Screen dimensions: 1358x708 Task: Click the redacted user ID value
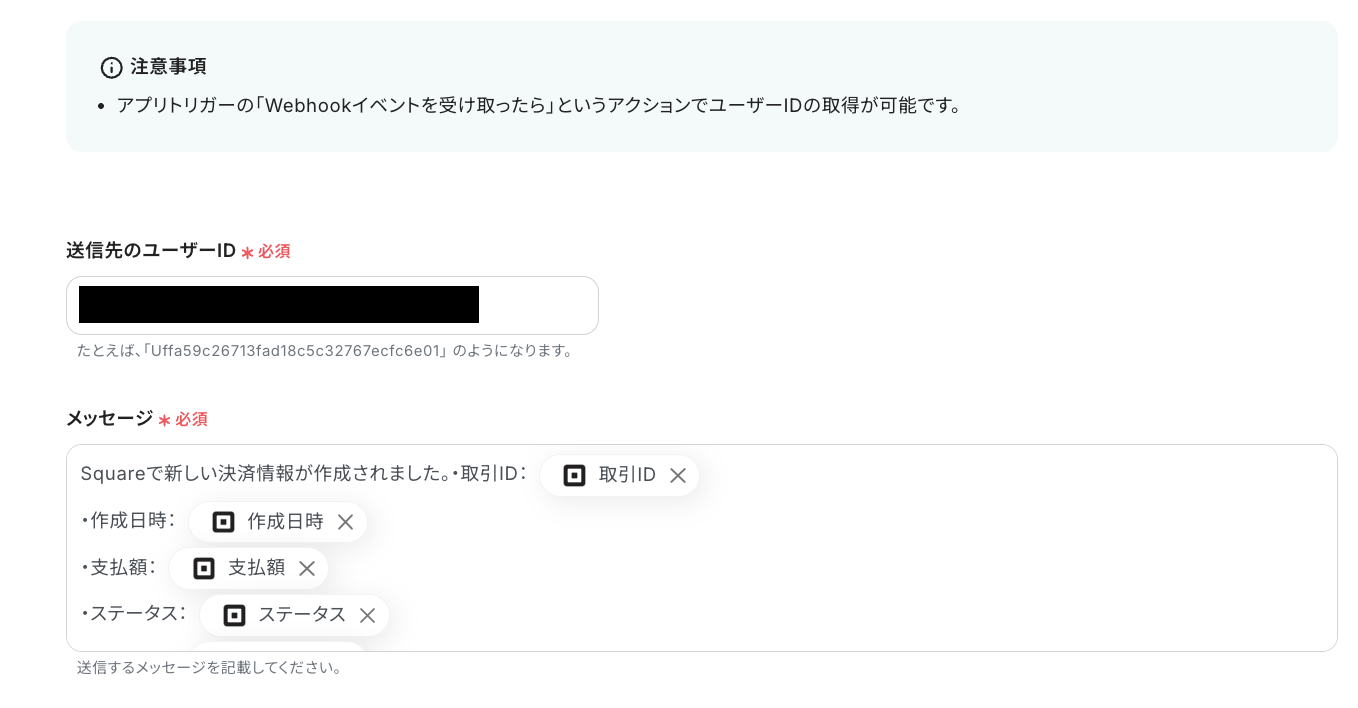[279, 305]
